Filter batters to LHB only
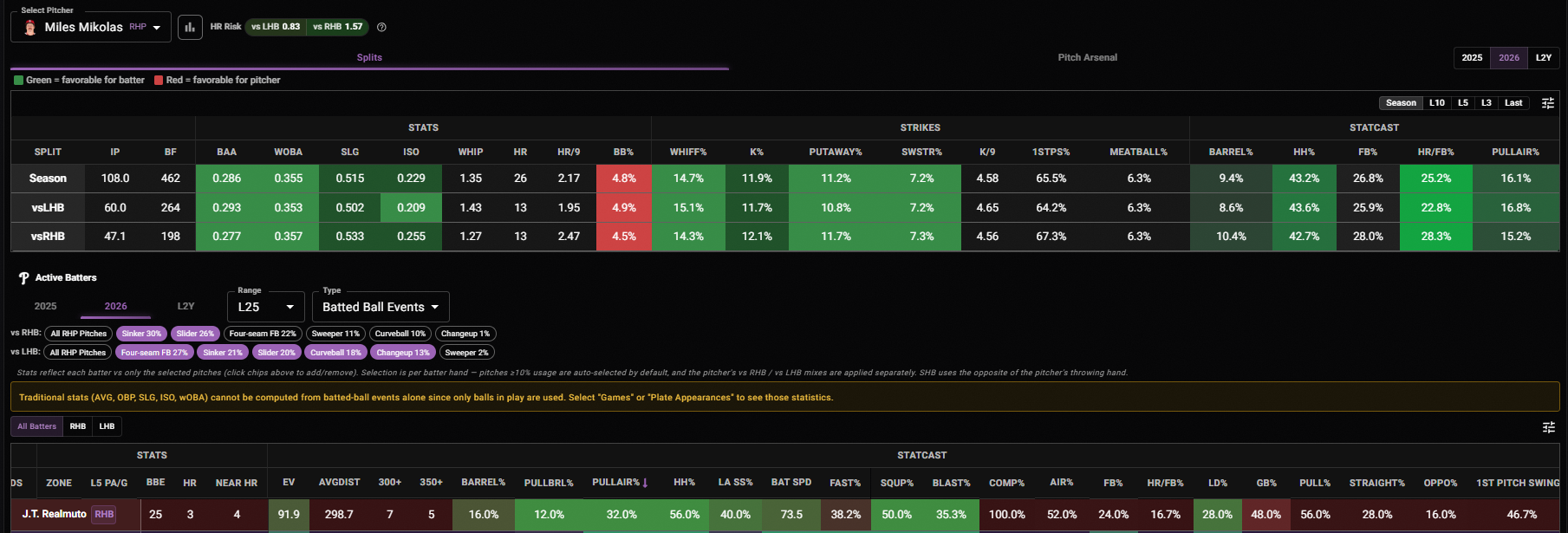The image size is (1568, 533). point(107,426)
